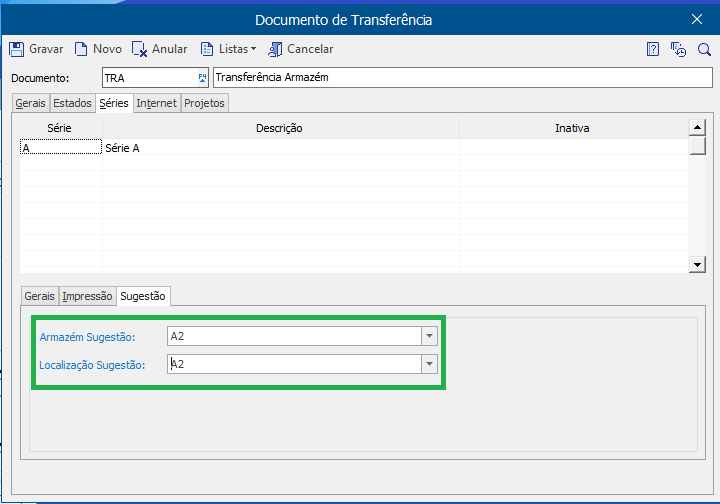Click the magnifier search icon
720x504 pixels.
704,49
